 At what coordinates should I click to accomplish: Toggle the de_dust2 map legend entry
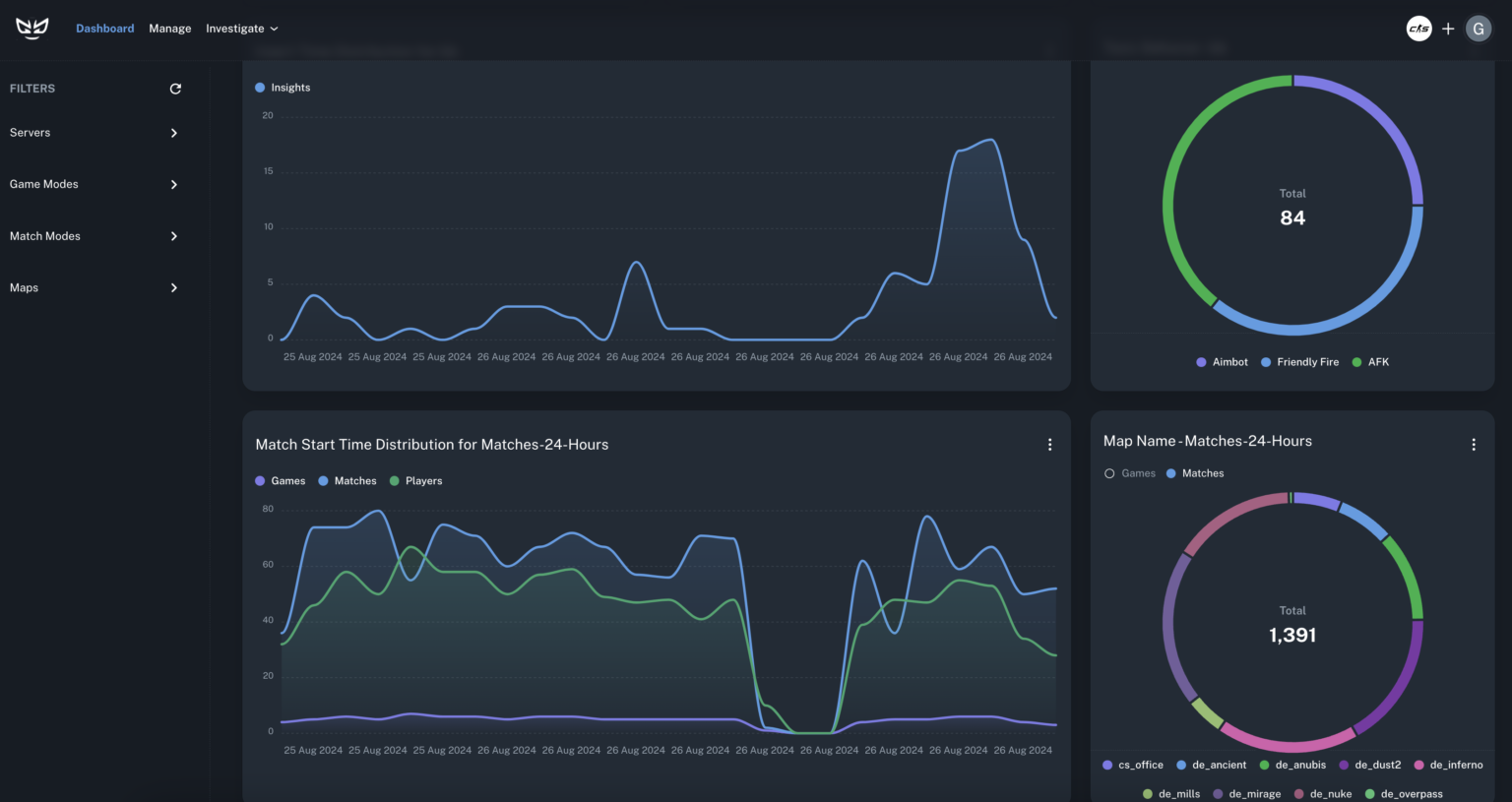tap(1369, 765)
